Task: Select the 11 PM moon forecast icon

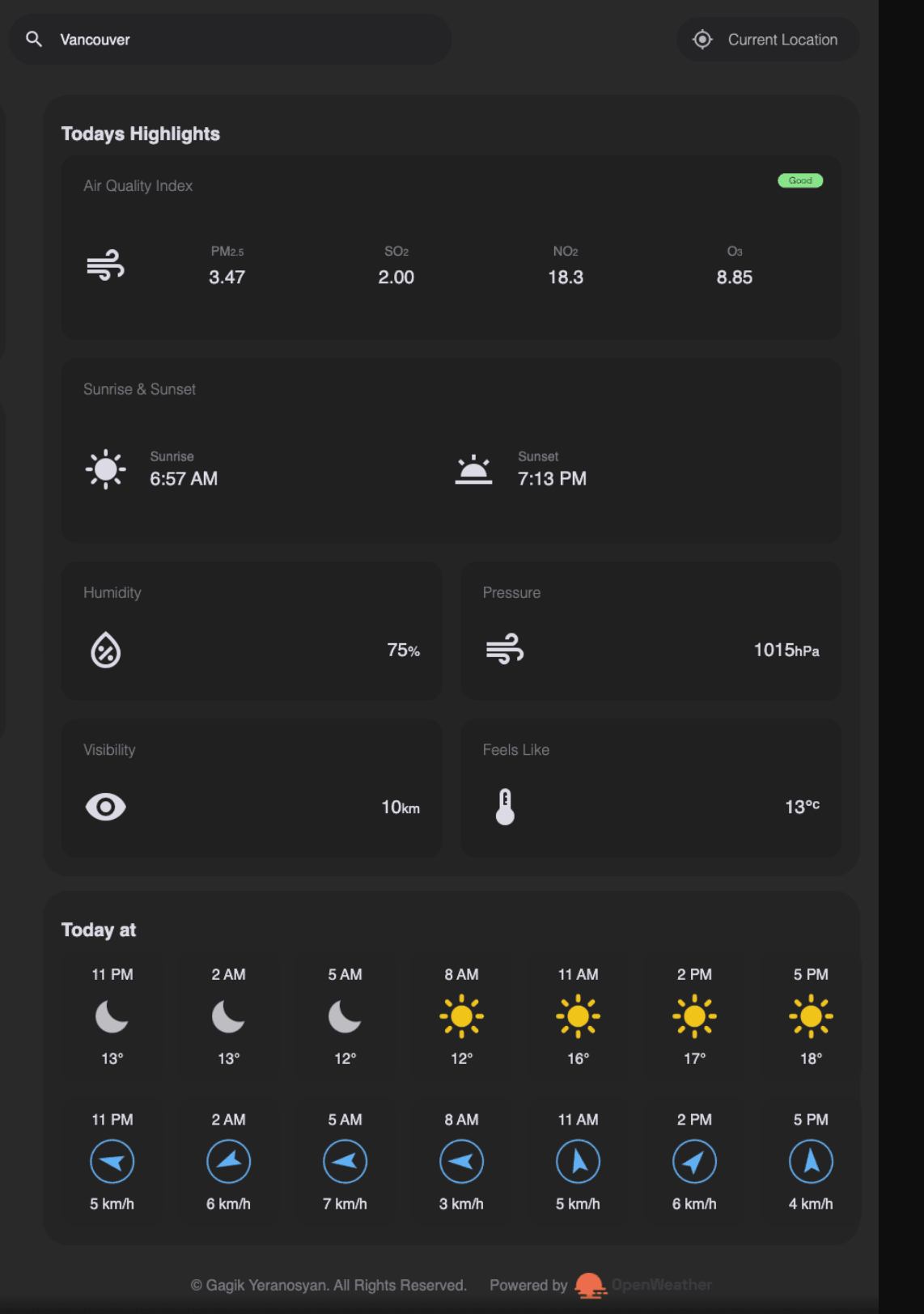Action: coord(112,1016)
